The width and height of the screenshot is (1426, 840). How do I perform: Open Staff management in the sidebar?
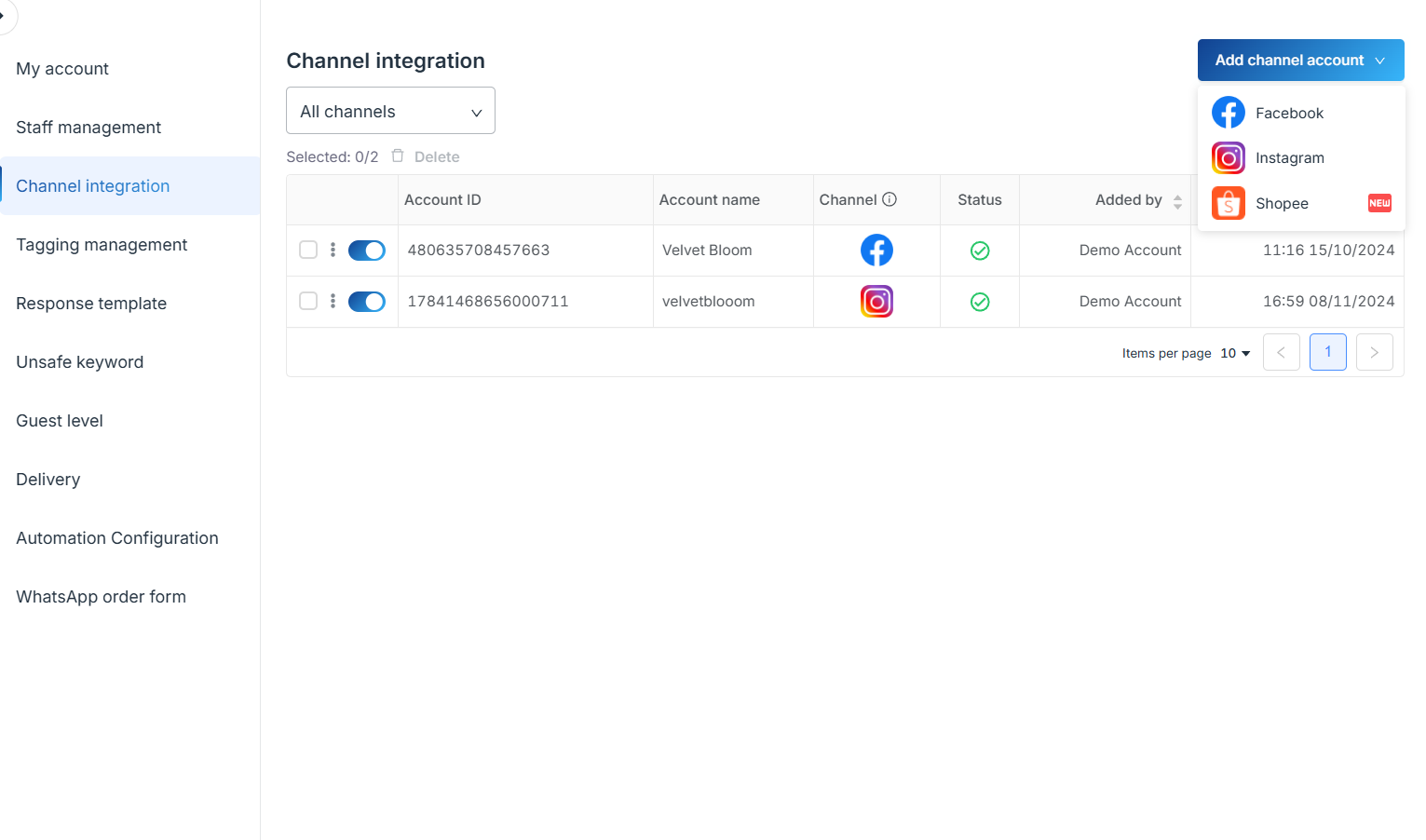point(88,128)
